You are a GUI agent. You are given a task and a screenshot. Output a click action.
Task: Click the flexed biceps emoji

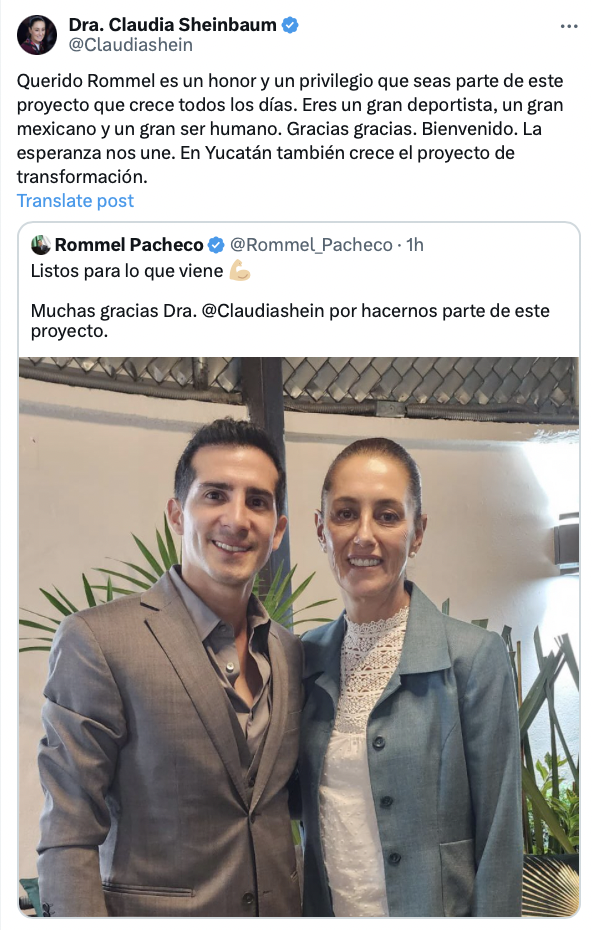point(240,270)
